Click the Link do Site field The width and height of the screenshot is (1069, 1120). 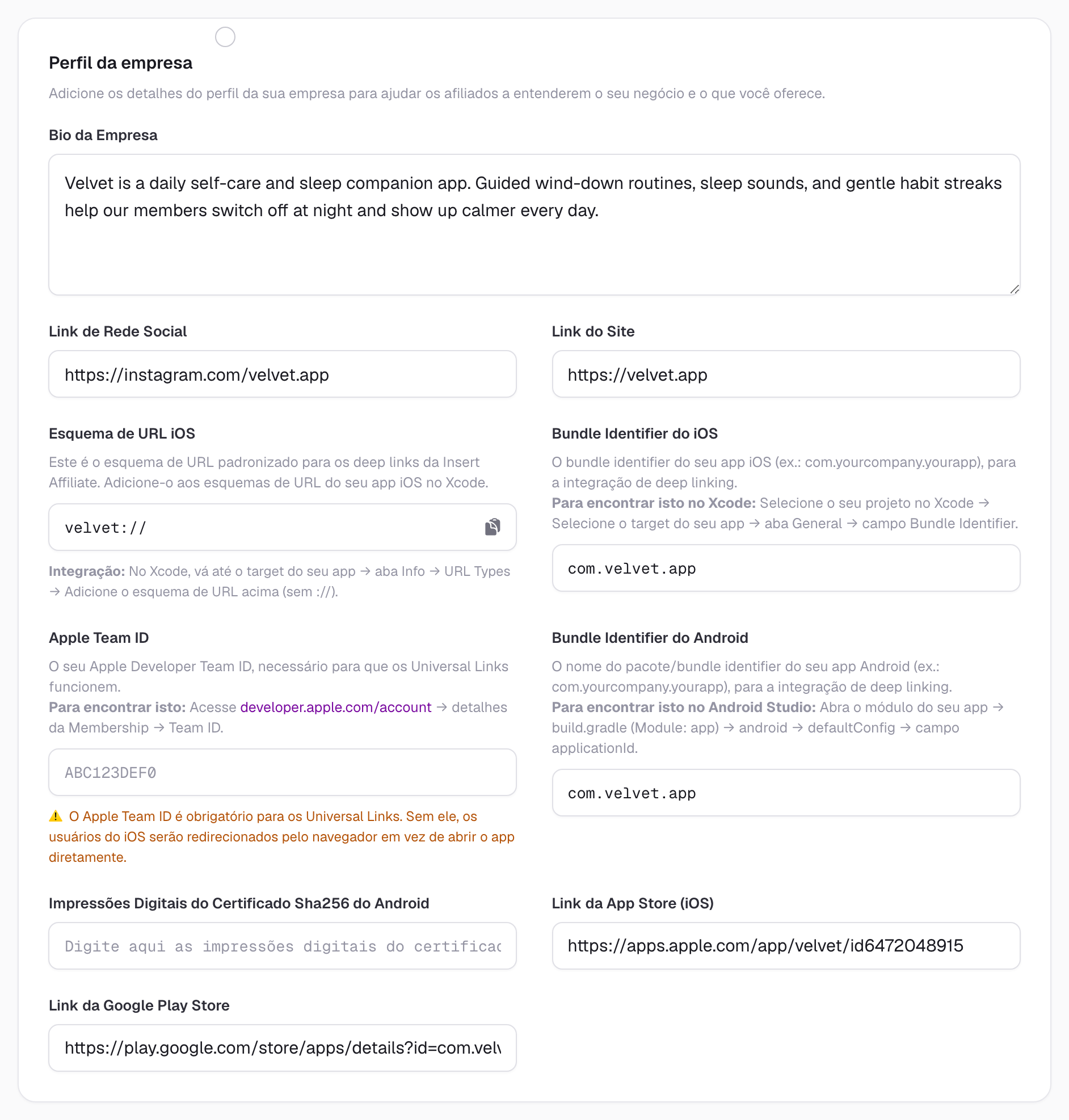(x=785, y=374)
